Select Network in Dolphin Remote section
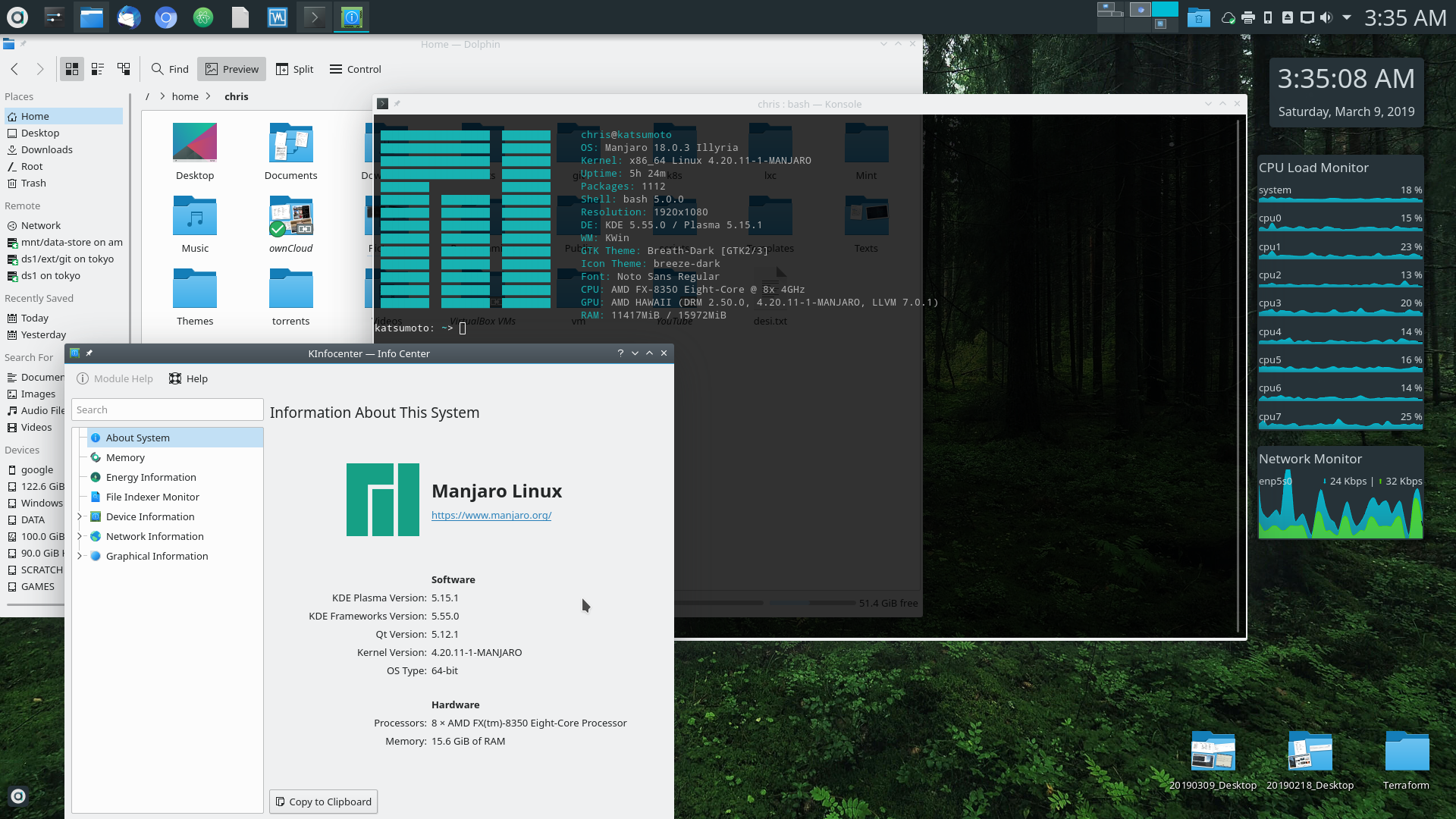Image resolution: width=1456 pixels, height=819 pixels. pos(64,225)
